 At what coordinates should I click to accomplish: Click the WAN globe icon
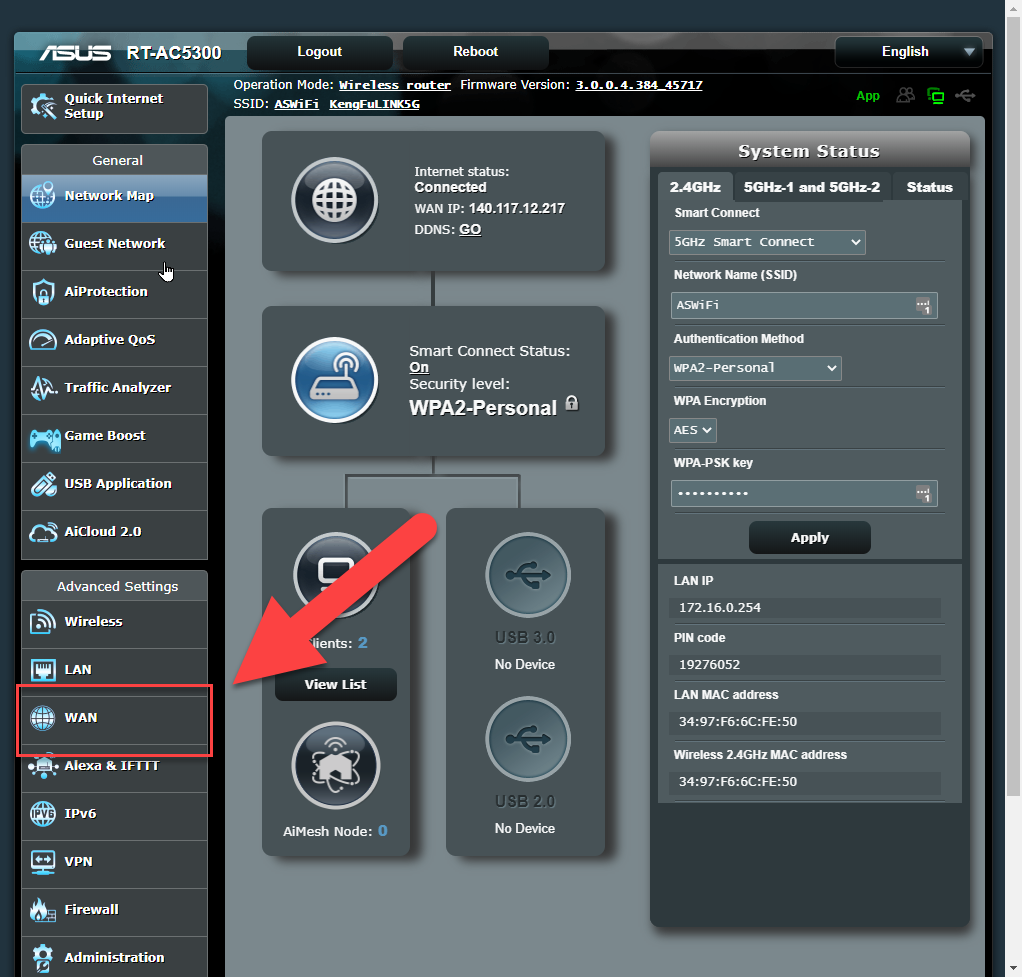point(43,718)
